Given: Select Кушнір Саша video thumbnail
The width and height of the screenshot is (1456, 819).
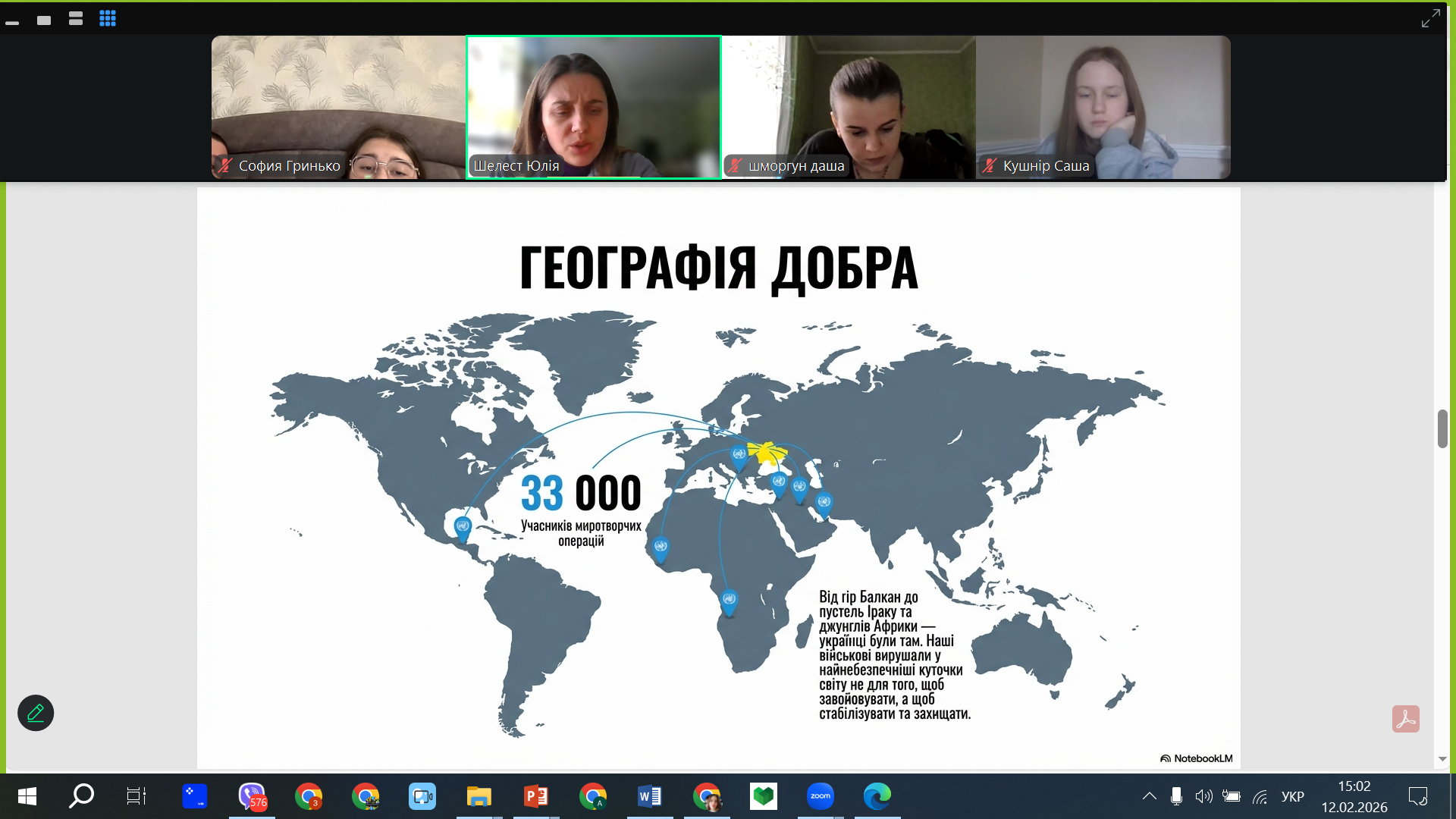Looking at the screenshot, I should click(x=1103, y=107).
